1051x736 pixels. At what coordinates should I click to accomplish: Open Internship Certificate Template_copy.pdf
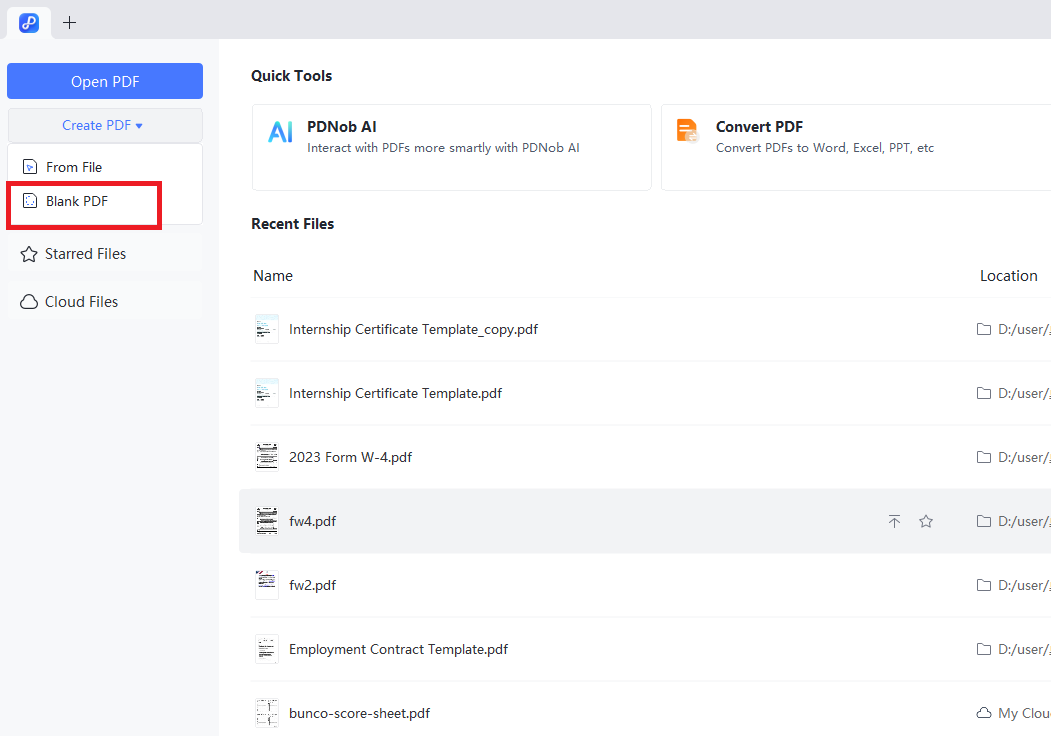coord(412,328)
